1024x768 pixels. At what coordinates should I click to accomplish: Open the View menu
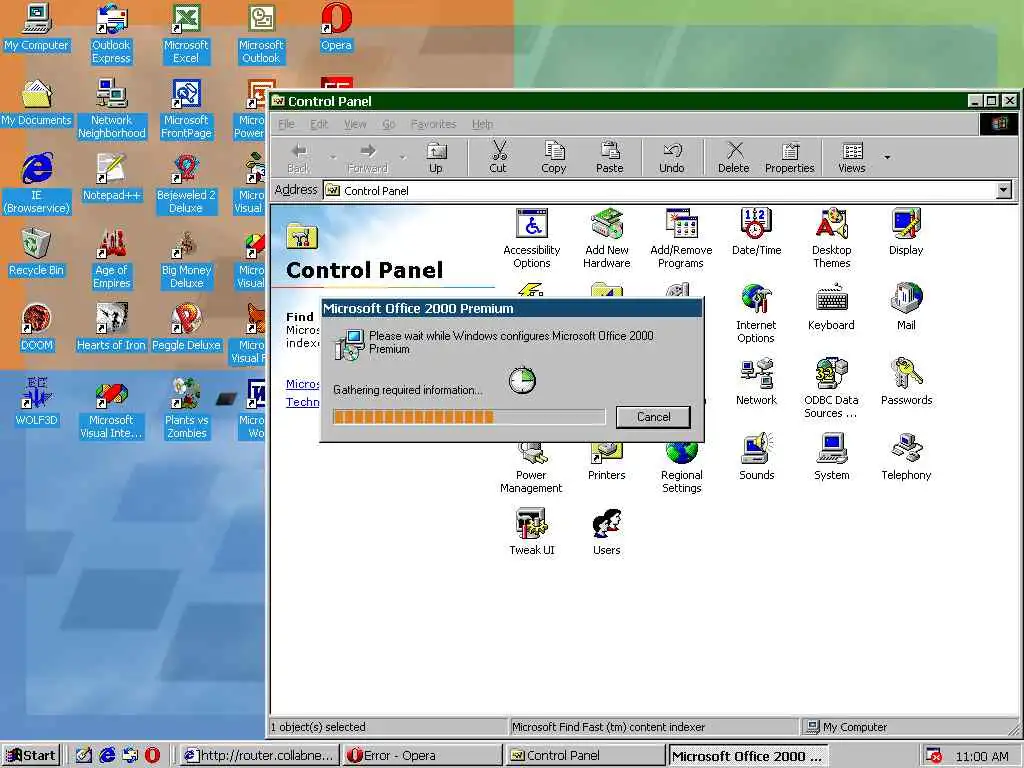click(x=355, y=124)
